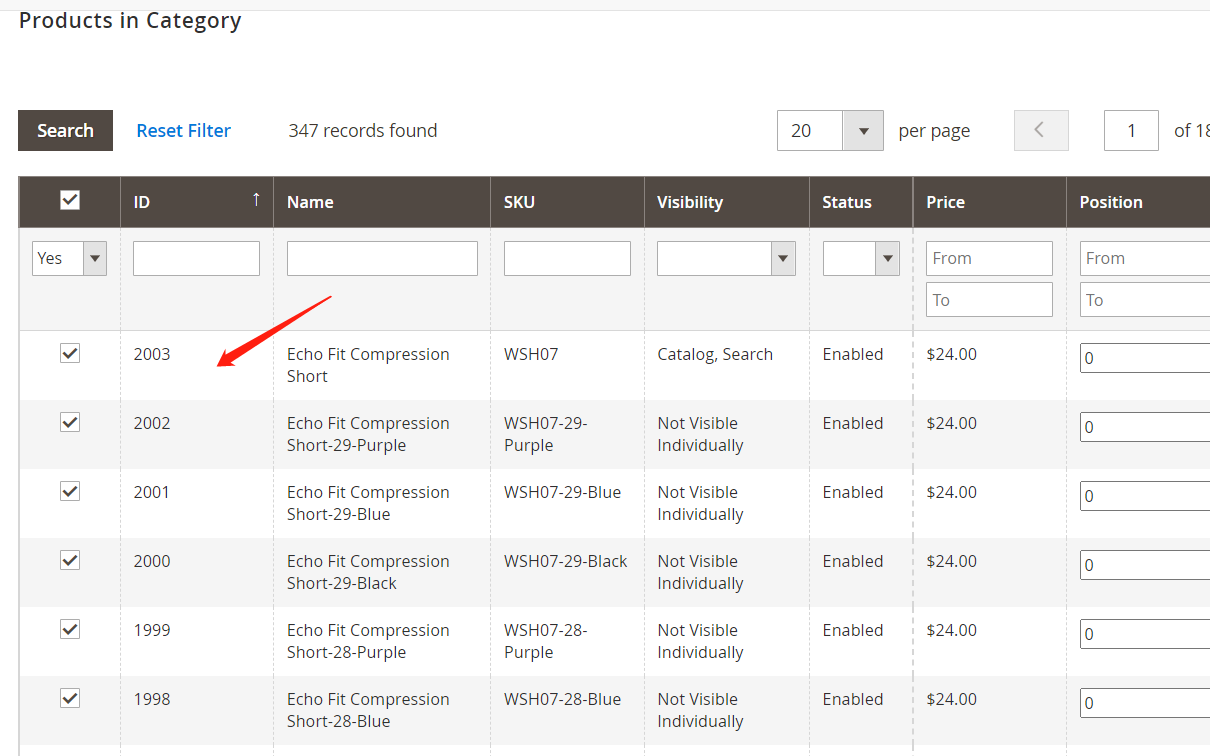The width and height of the screenshot is (1210, 756).
Task: Uncheck the checkbox for product 2001
Action: point(70,491)
